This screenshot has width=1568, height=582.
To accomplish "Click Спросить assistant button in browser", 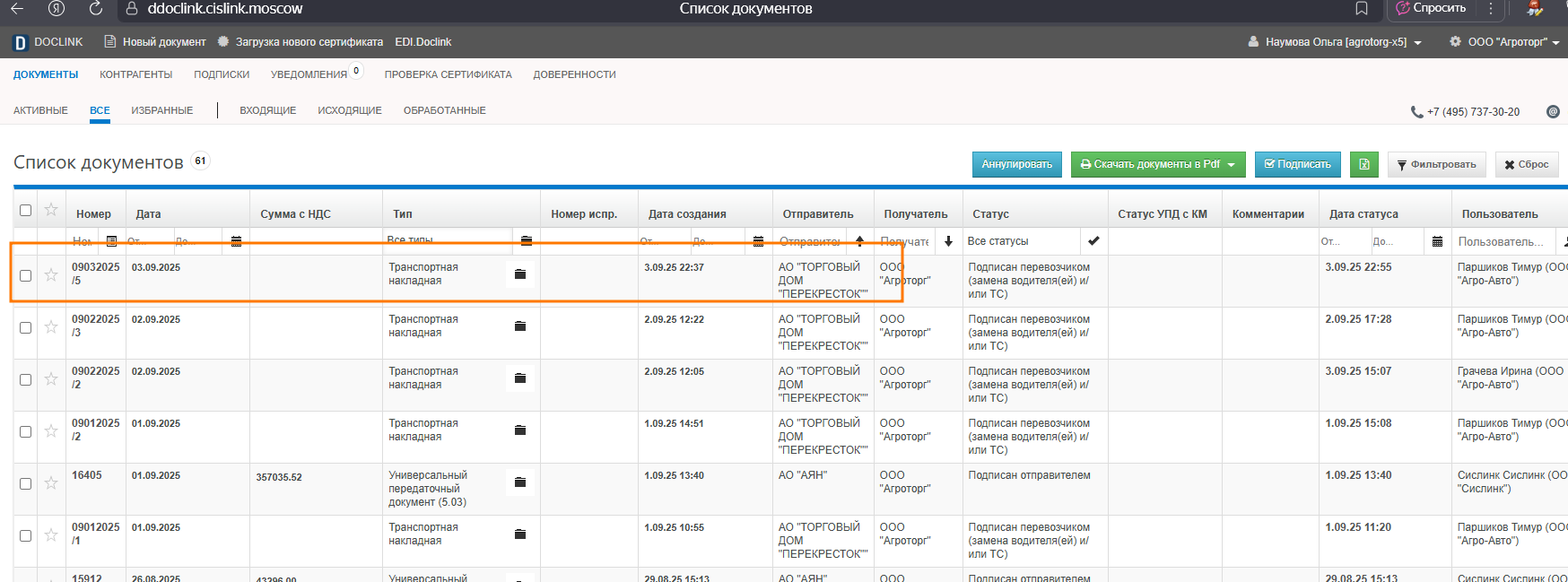I will (1431, 8).
